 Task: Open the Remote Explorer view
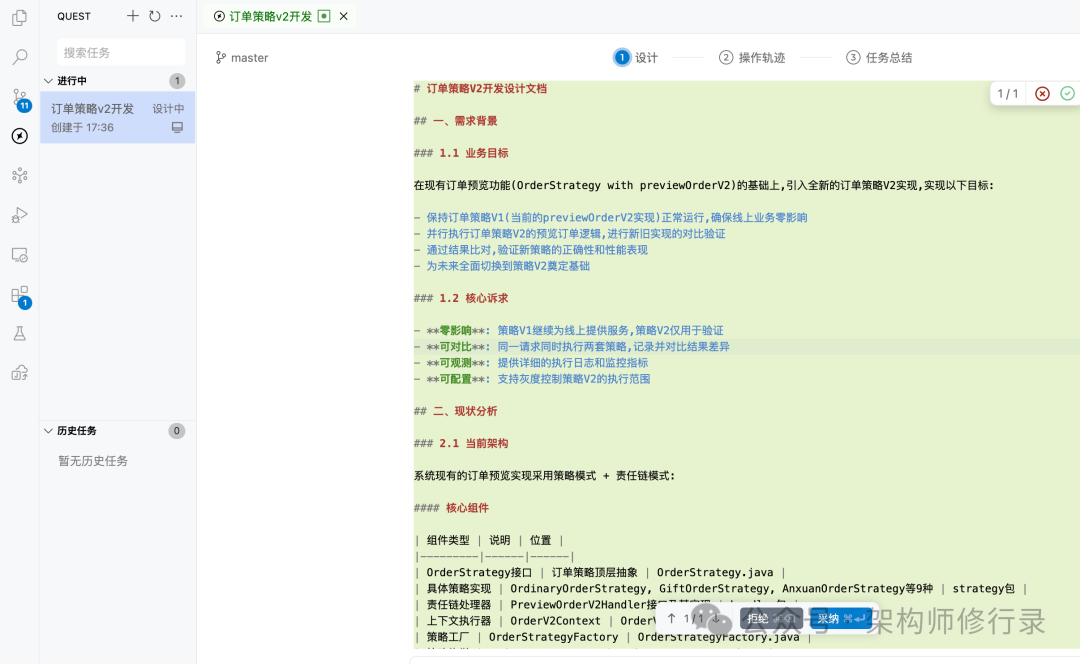click(20, 256)
